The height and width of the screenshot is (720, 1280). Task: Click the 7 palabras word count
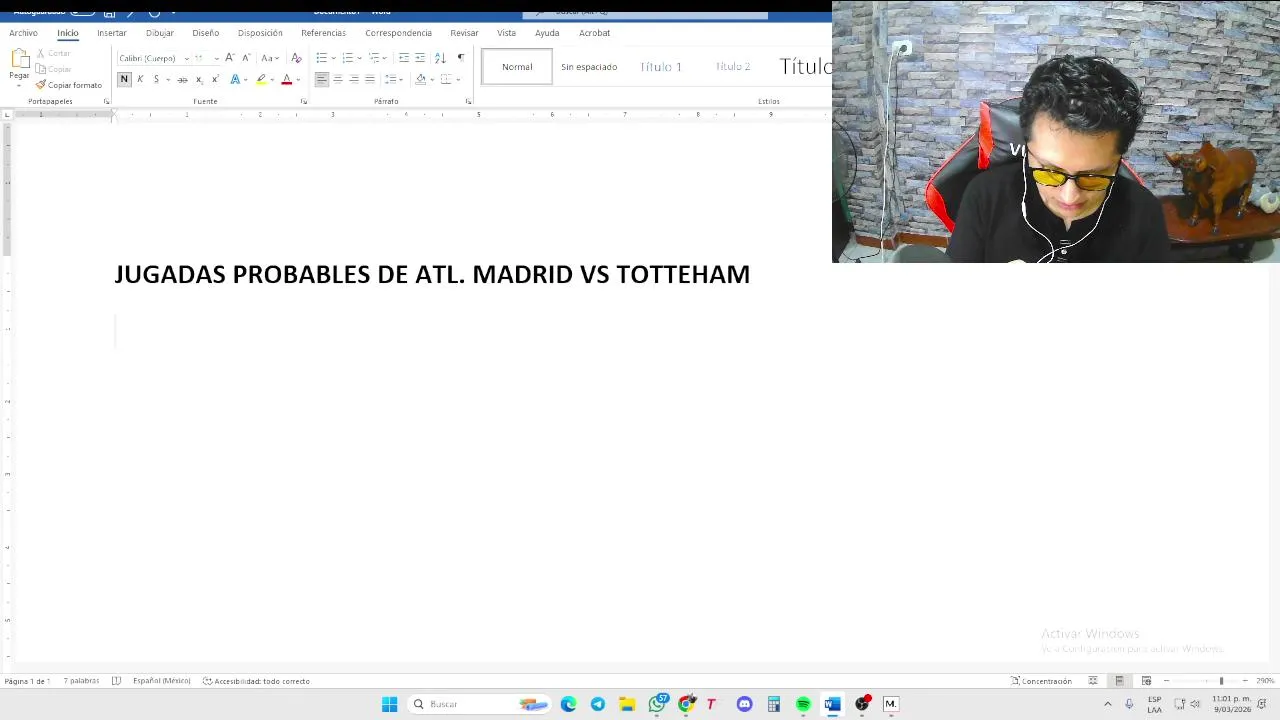pos(81,681)
